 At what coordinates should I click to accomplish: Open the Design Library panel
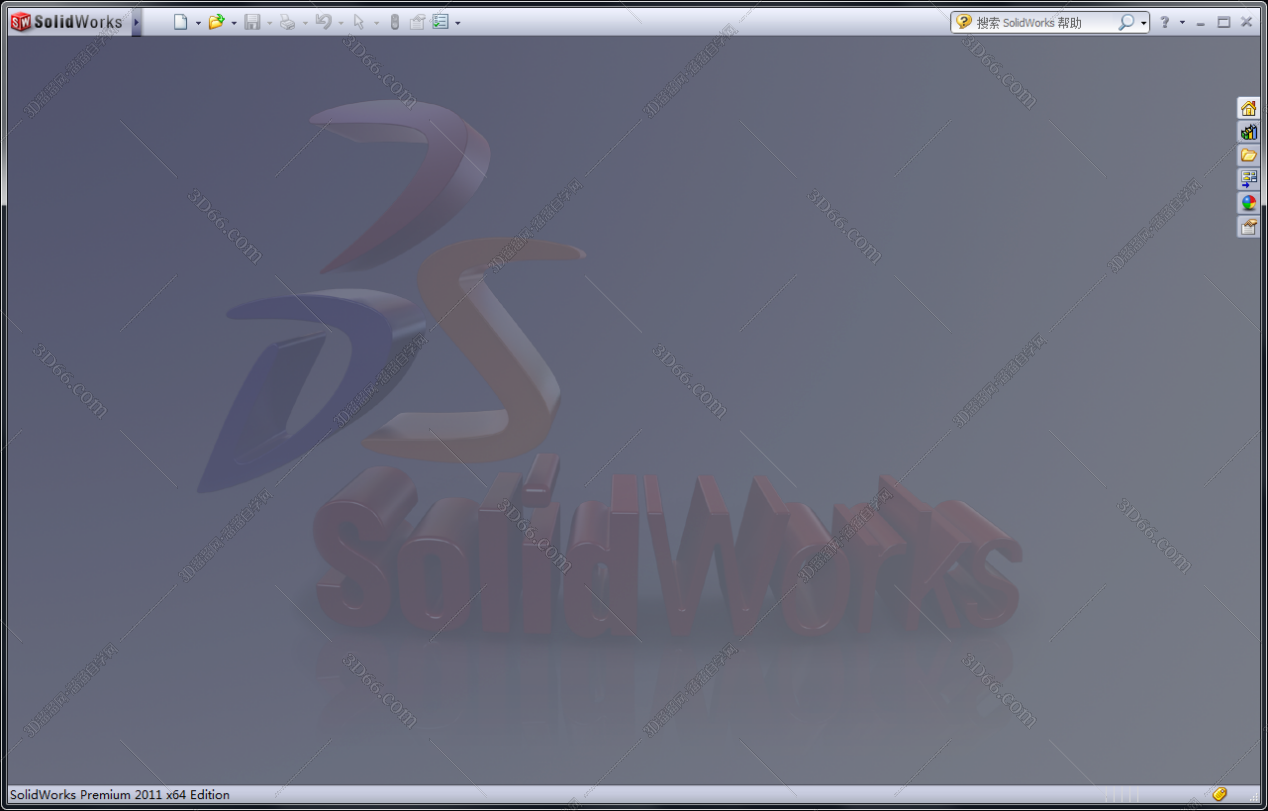pos(1248,131)
